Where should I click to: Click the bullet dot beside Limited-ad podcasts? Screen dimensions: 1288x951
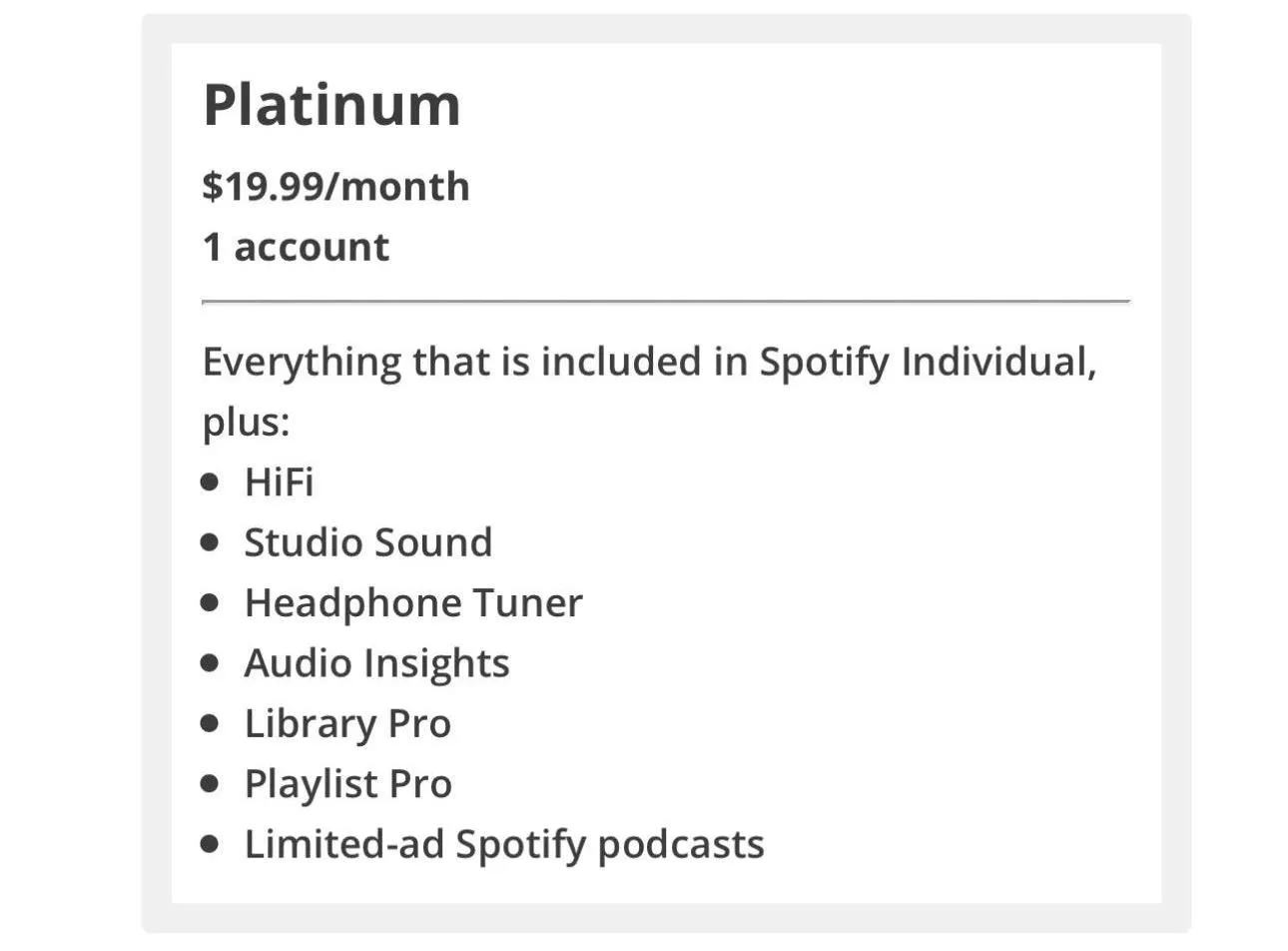[x=210, y=845]
